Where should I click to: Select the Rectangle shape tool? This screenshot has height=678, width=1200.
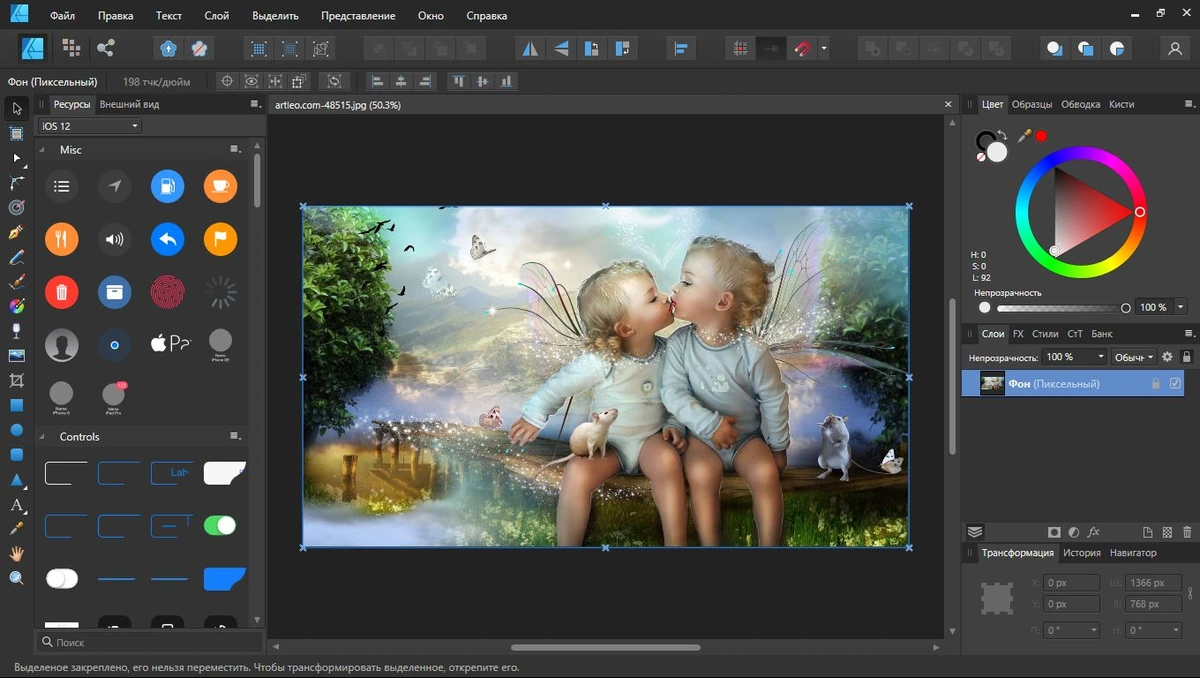coord(17,405)
